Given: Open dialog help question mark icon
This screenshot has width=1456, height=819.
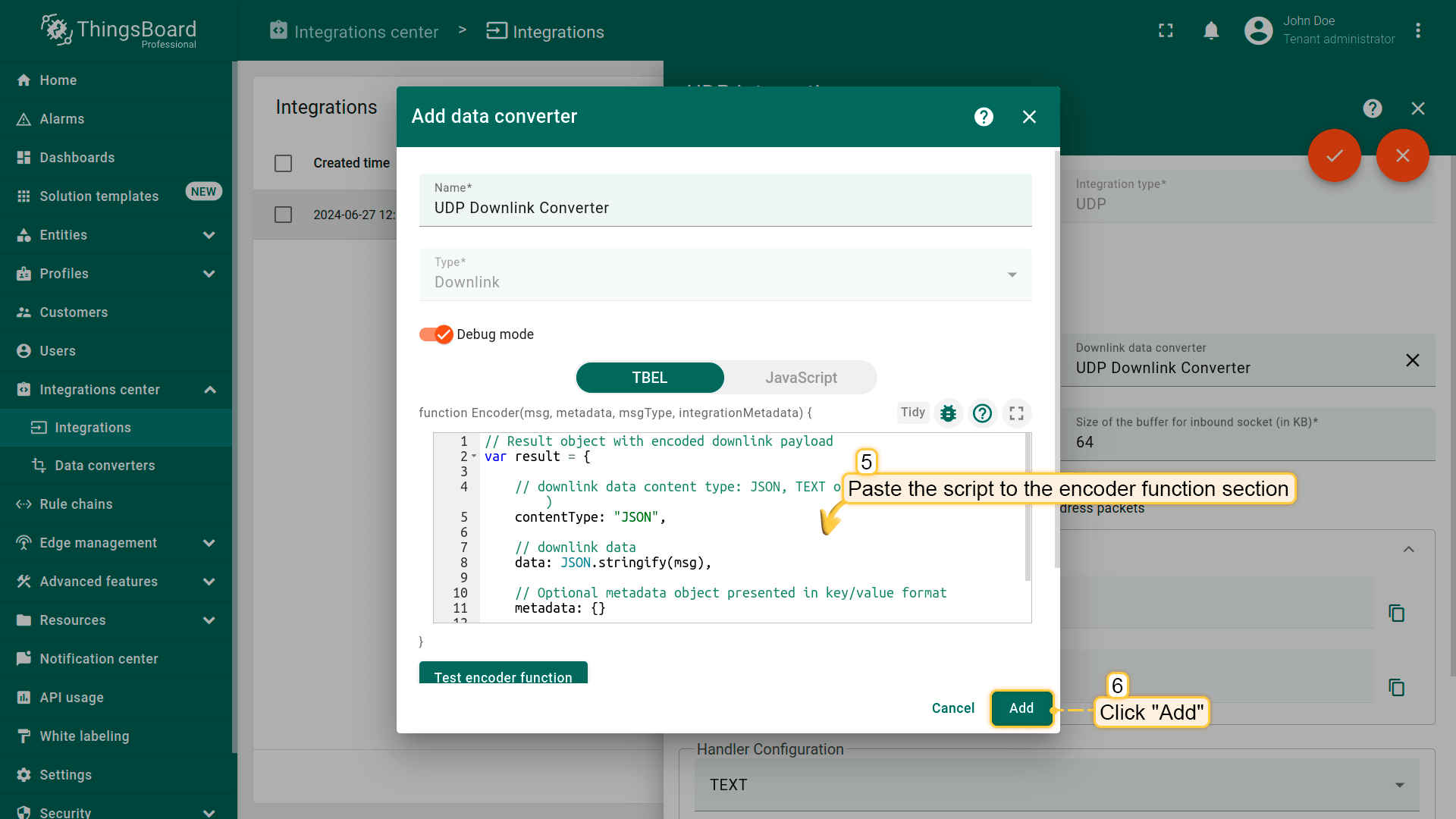Looking at the screenshot, I should point(984,117).
